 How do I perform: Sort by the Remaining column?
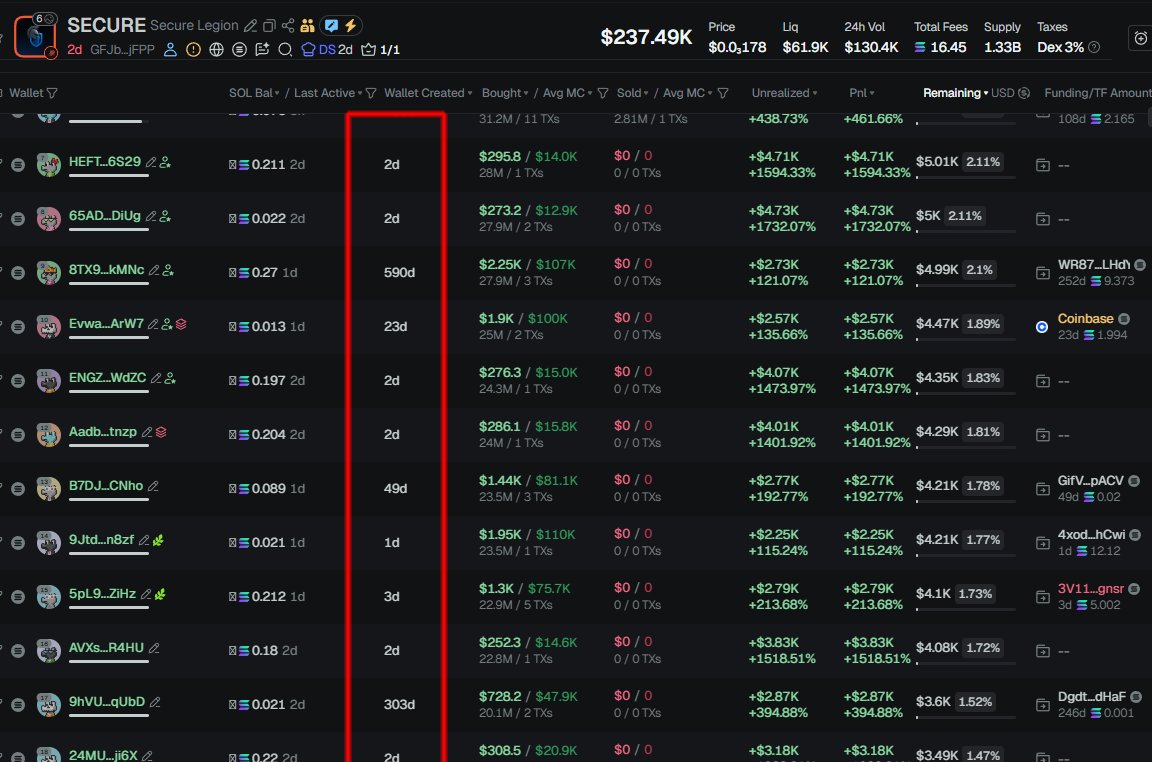[x=955, y=93]
